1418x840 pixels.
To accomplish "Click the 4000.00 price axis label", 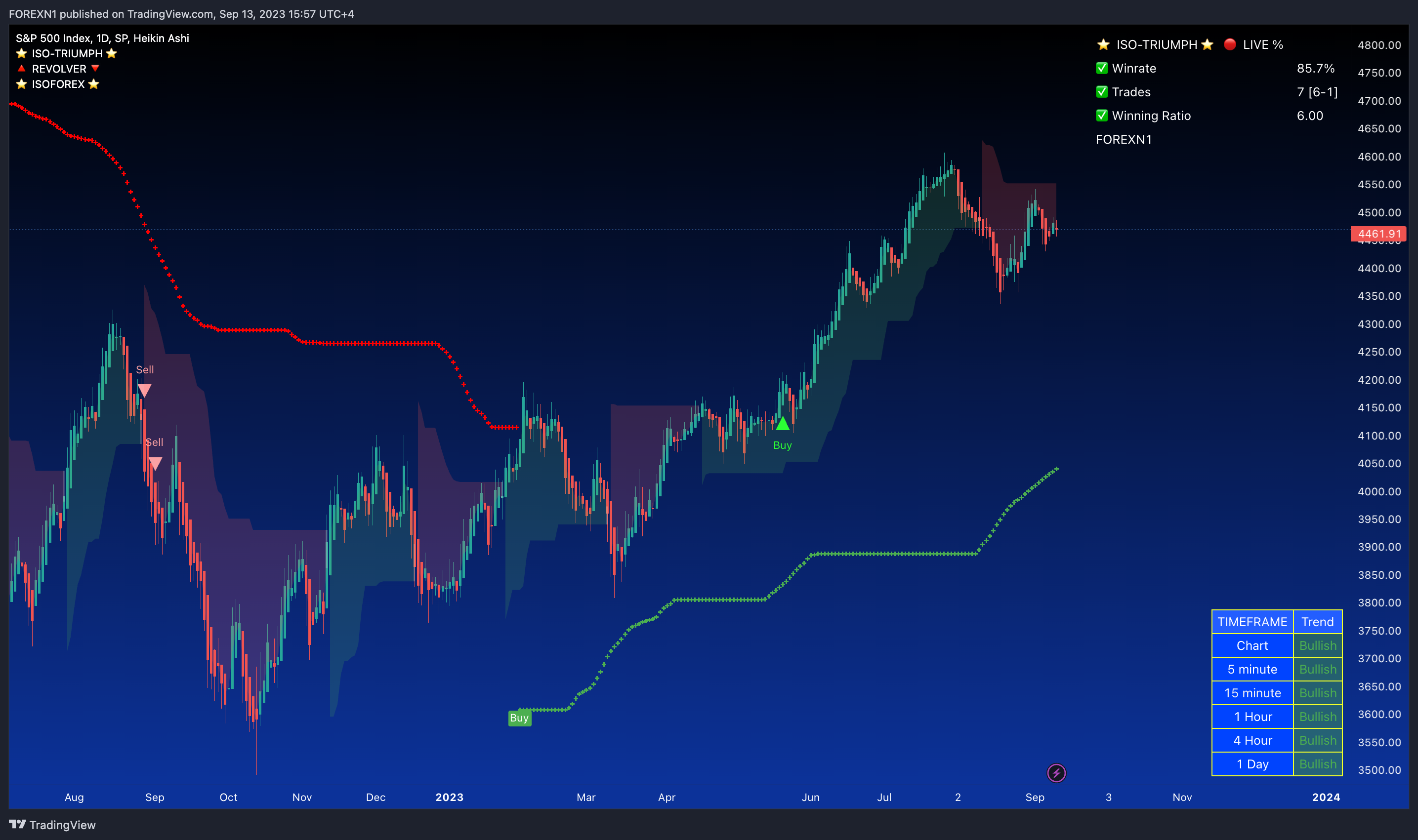I will 1379,491.
